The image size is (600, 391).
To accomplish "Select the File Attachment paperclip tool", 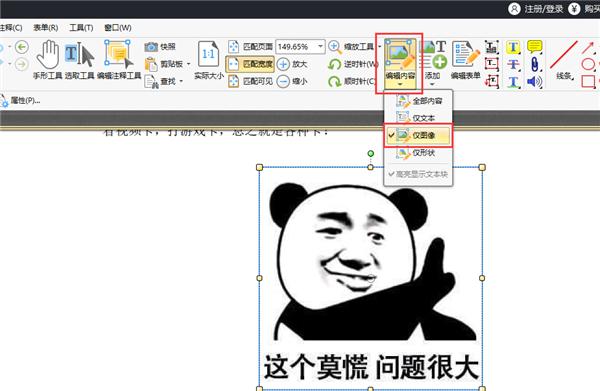I will tap(535, 64).
